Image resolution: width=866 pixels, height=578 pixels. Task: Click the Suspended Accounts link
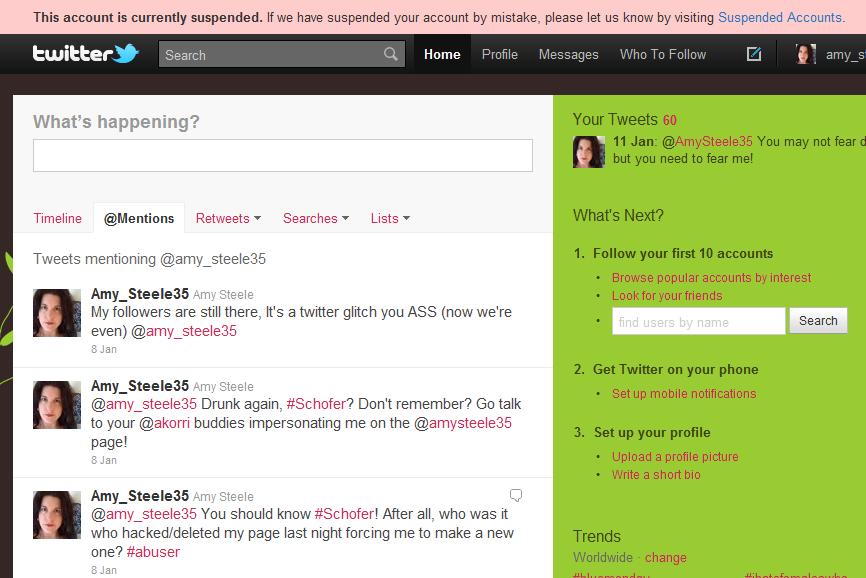coord(780,18)
